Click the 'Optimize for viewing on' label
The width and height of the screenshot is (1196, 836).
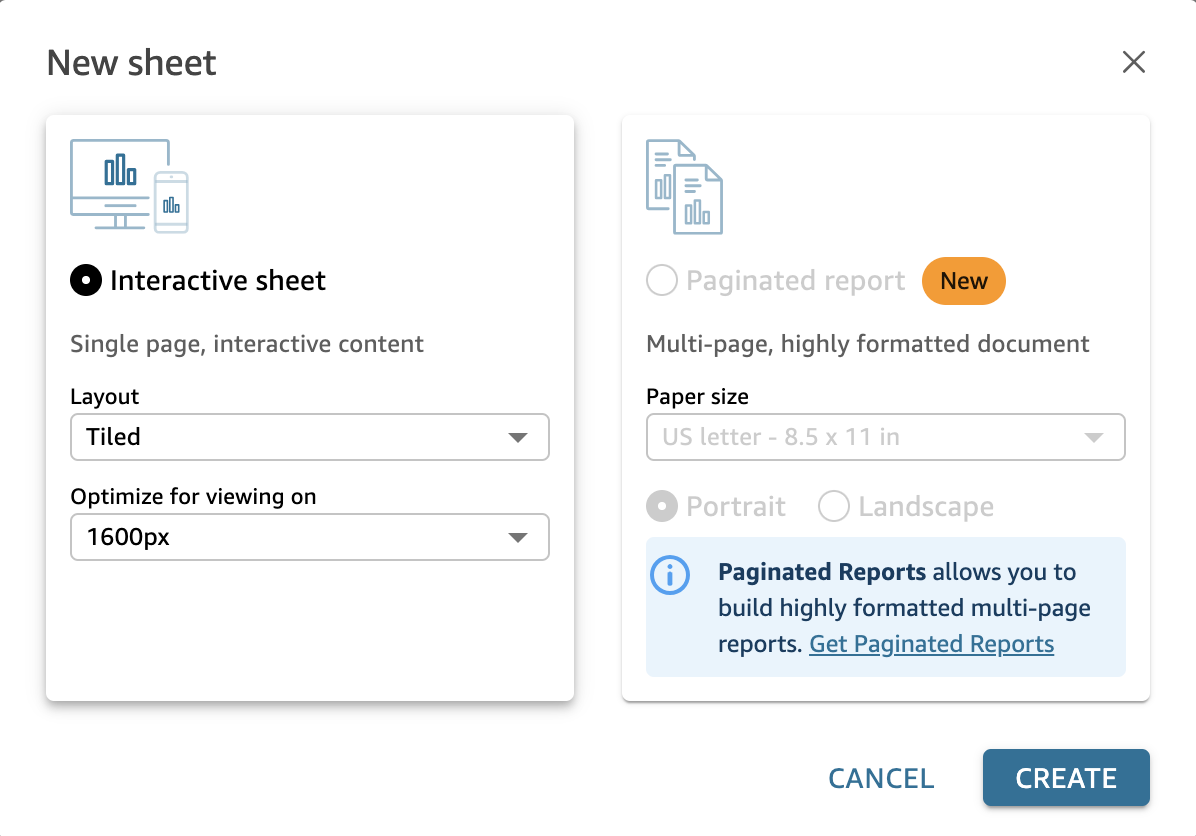pyautogui.click(x=193, y=497)
